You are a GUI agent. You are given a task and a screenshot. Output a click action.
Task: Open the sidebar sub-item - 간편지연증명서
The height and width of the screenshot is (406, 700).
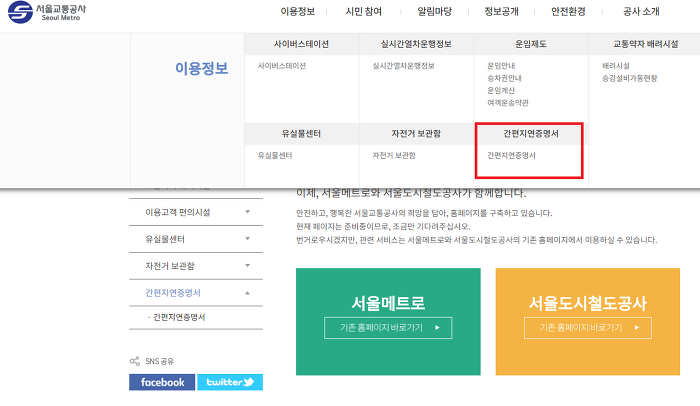point(176,317)
